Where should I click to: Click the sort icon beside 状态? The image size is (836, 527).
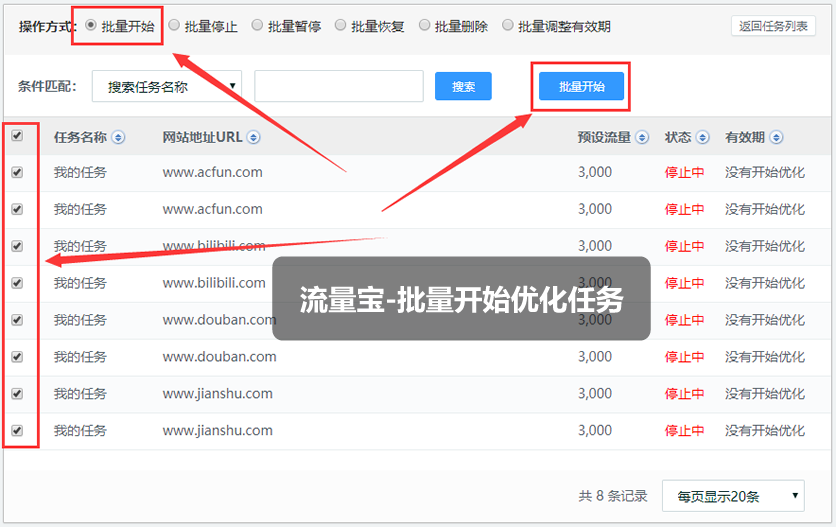tap(703, 138)
